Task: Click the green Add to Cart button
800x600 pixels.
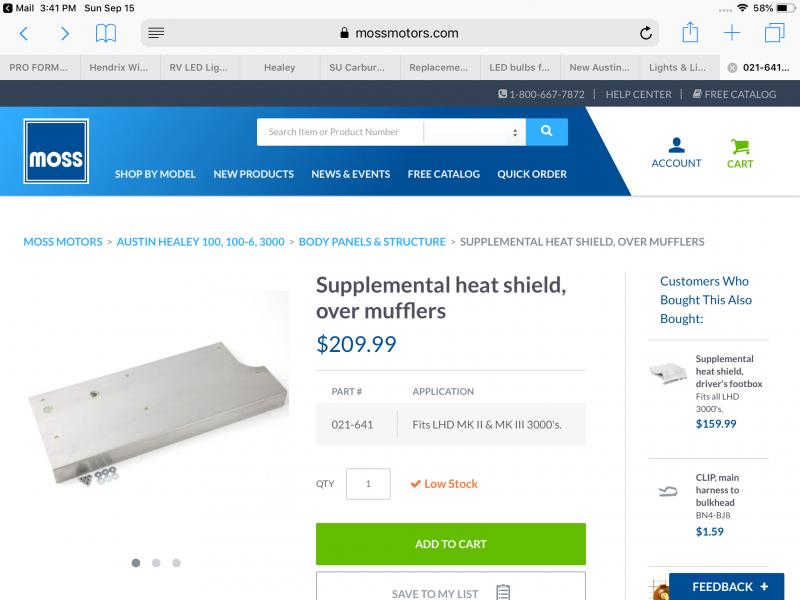Action: pos(451,544)
